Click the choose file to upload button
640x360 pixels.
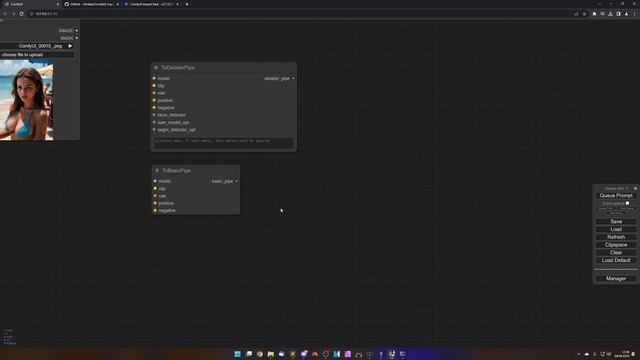[37, 55]
